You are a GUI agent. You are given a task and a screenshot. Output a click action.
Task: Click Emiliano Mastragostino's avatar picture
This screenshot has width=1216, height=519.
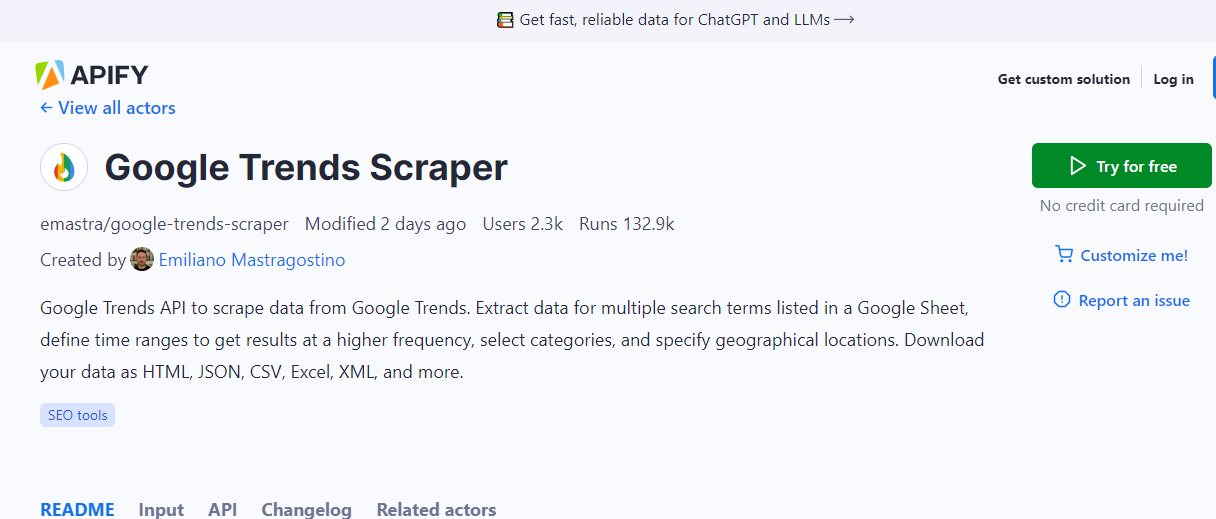pos(142,260)
